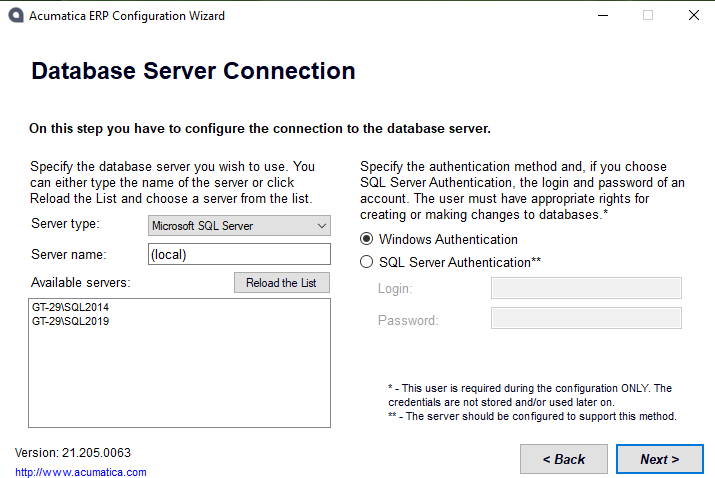This screenshot has width=715, height=478.
Task: Click the Server name input field
Action: 239,254
